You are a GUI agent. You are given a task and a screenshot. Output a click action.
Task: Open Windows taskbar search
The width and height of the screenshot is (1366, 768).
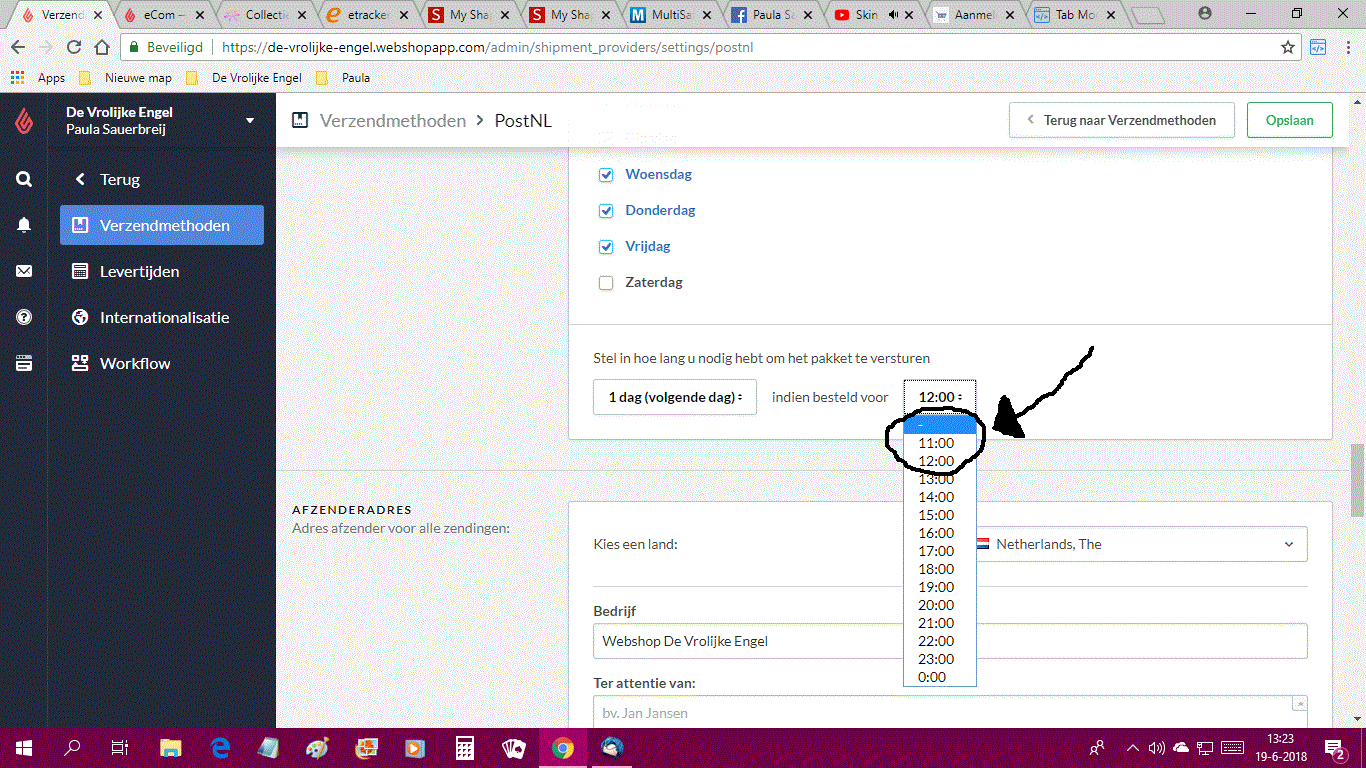coord(72,747)
